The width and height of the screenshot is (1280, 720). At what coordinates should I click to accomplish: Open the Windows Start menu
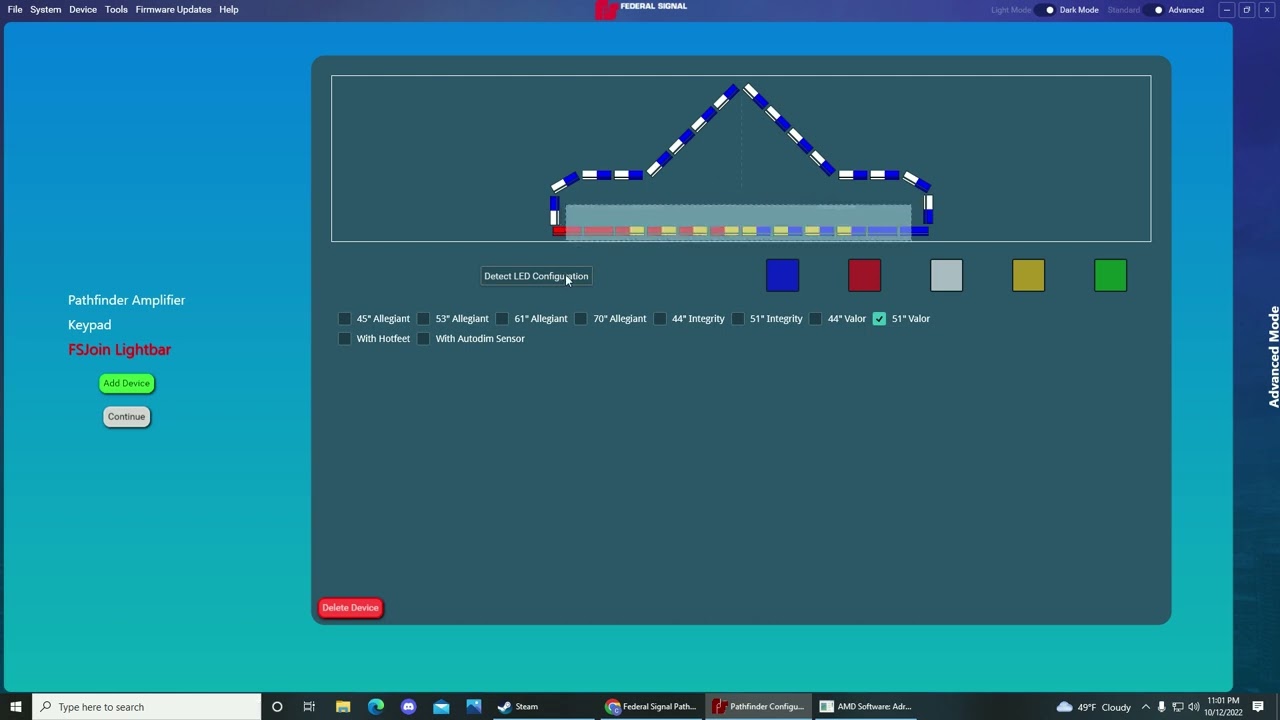point(15,707)
